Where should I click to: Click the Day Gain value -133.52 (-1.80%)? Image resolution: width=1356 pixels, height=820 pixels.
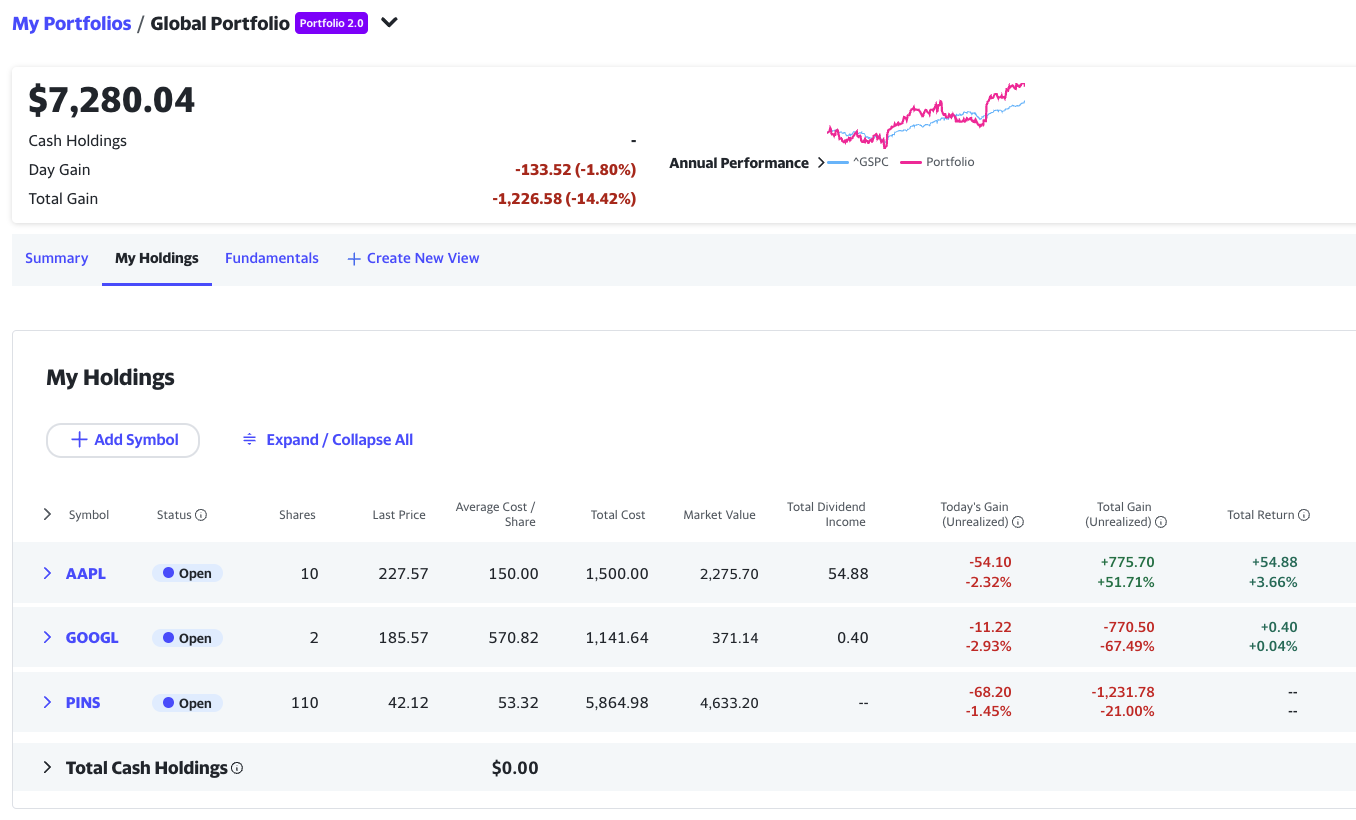tap(575, 170)
